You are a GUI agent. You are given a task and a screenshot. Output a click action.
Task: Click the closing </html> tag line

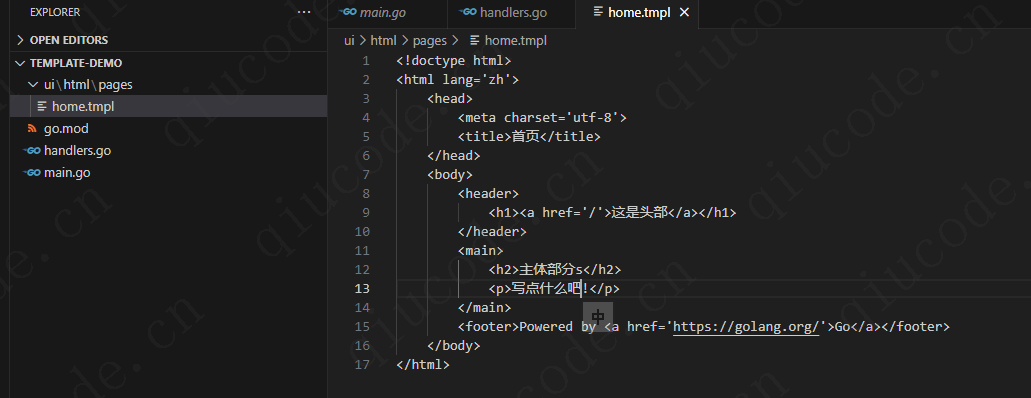click(423, 364)
